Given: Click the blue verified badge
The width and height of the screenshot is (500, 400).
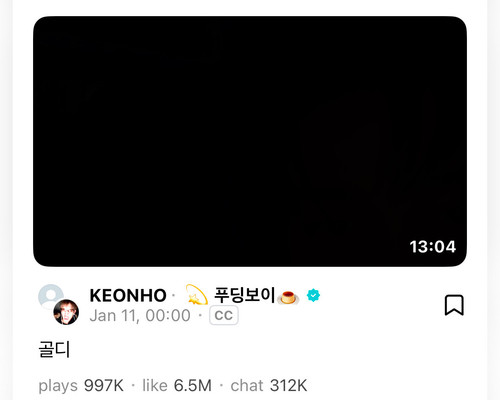Looking at the screenshot, I should (x=313, y=295).
